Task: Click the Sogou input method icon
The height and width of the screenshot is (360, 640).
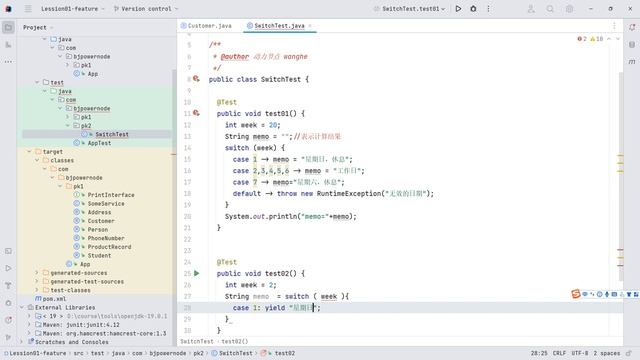Action: 576,294
